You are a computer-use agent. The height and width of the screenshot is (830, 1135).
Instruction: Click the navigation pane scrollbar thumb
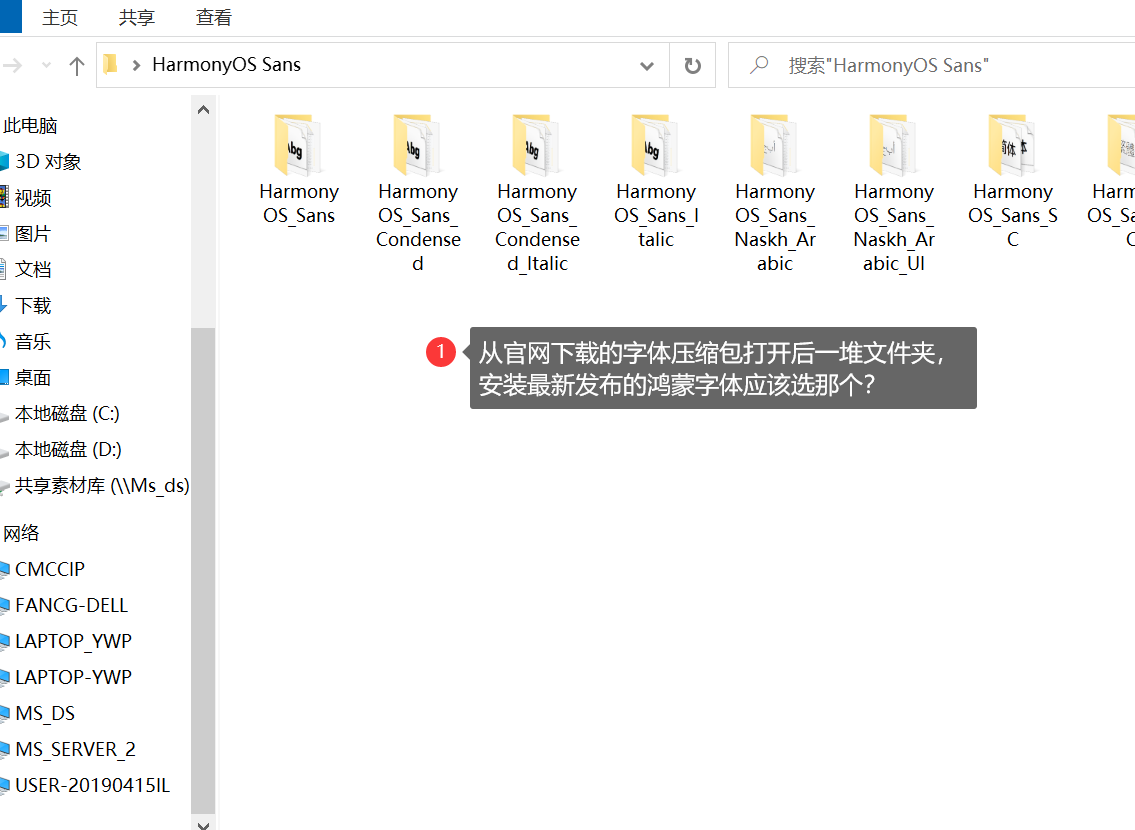203,570
